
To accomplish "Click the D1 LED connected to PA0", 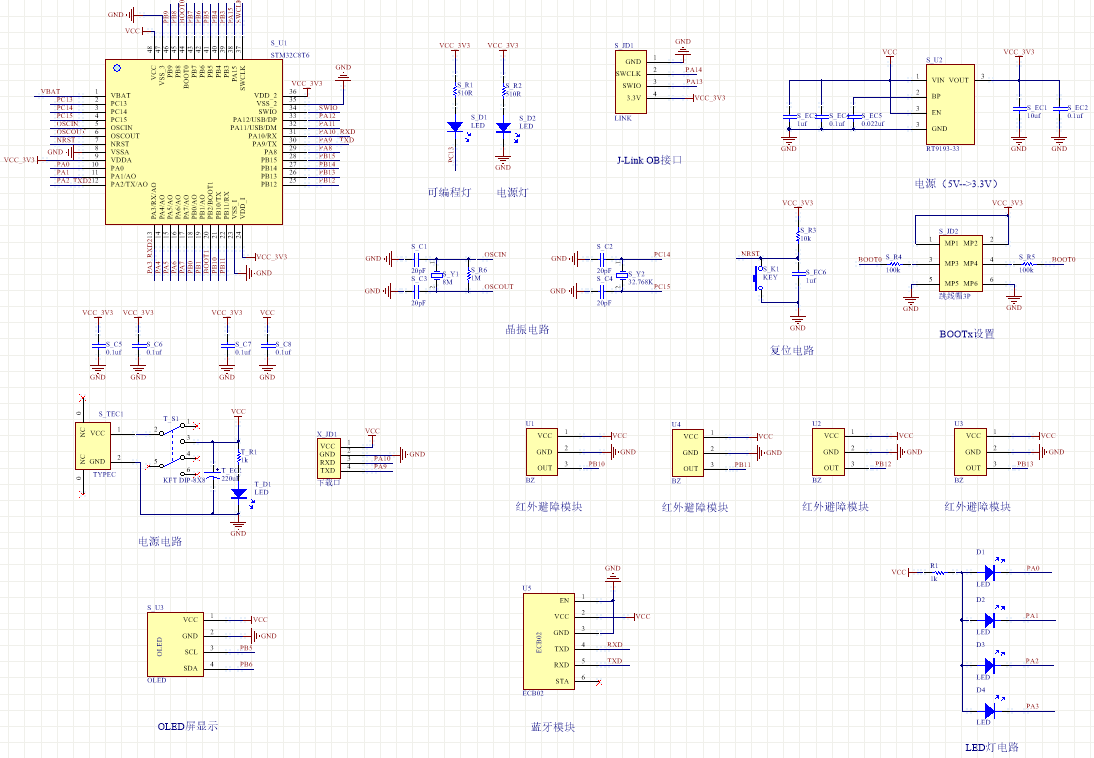I will coord(988,573).
